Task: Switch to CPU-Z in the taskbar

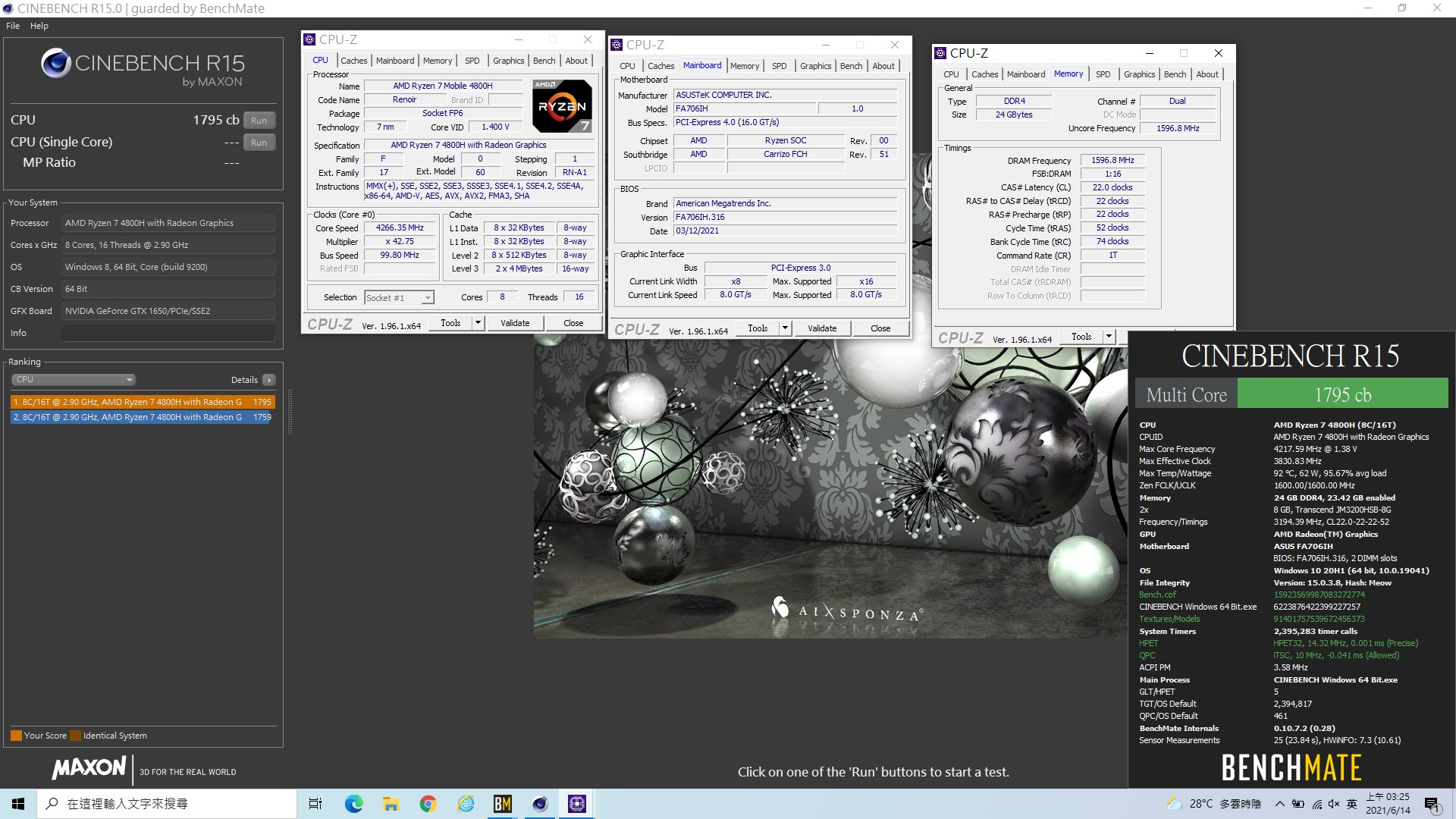Action: [x=576, y=804]
